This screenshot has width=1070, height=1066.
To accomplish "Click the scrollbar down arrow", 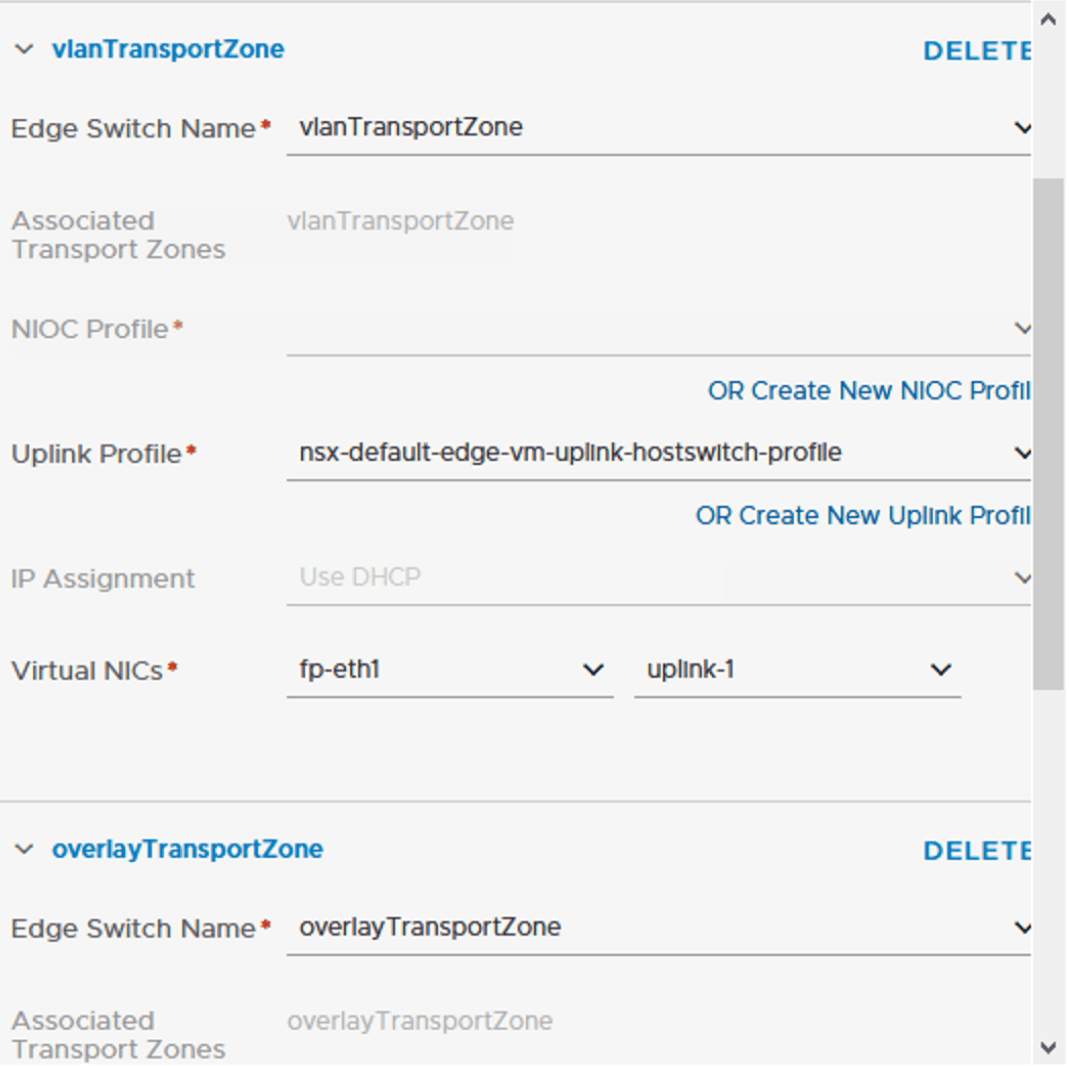I will [1051, 1048].
